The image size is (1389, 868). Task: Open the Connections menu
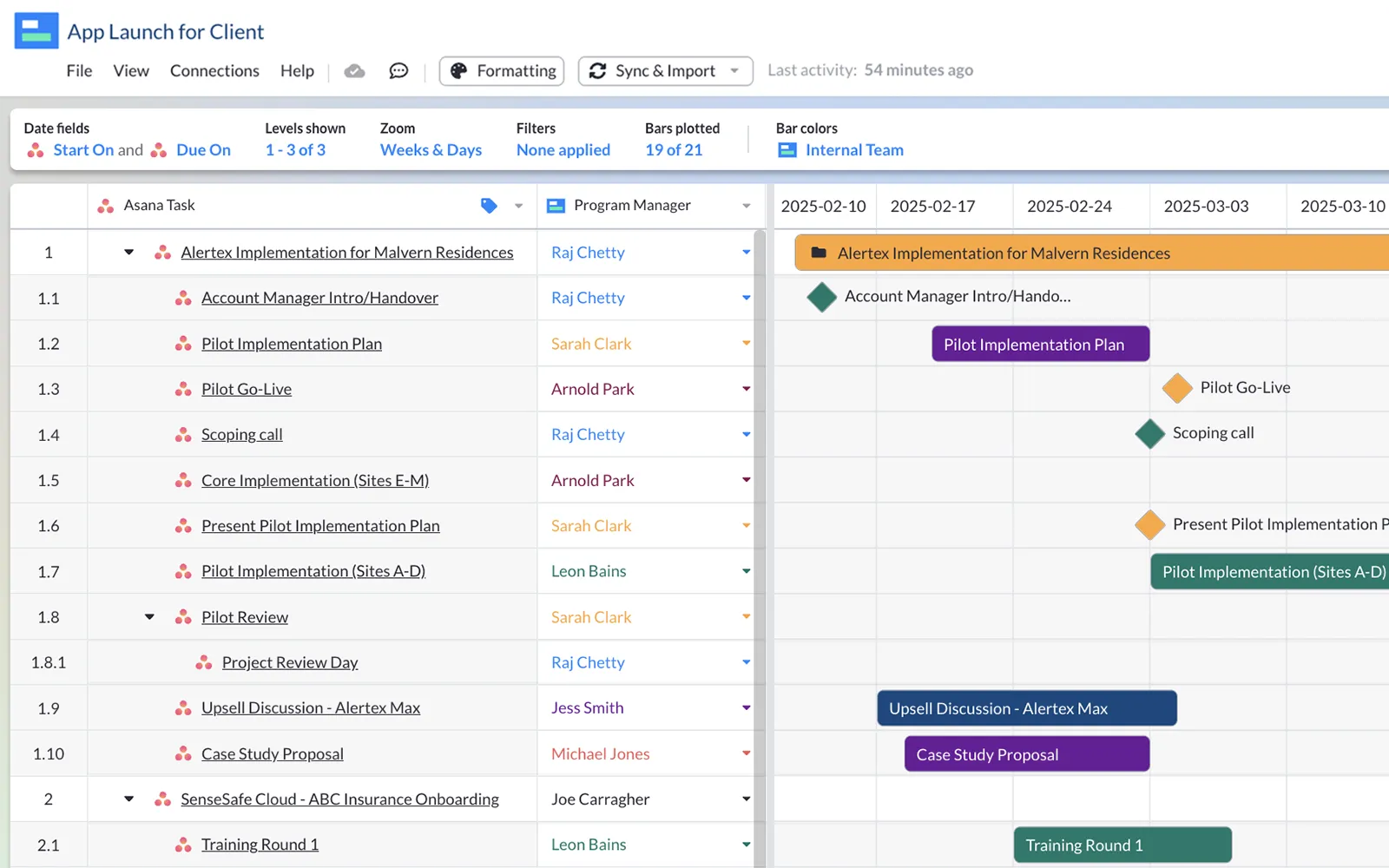[214, 71]
